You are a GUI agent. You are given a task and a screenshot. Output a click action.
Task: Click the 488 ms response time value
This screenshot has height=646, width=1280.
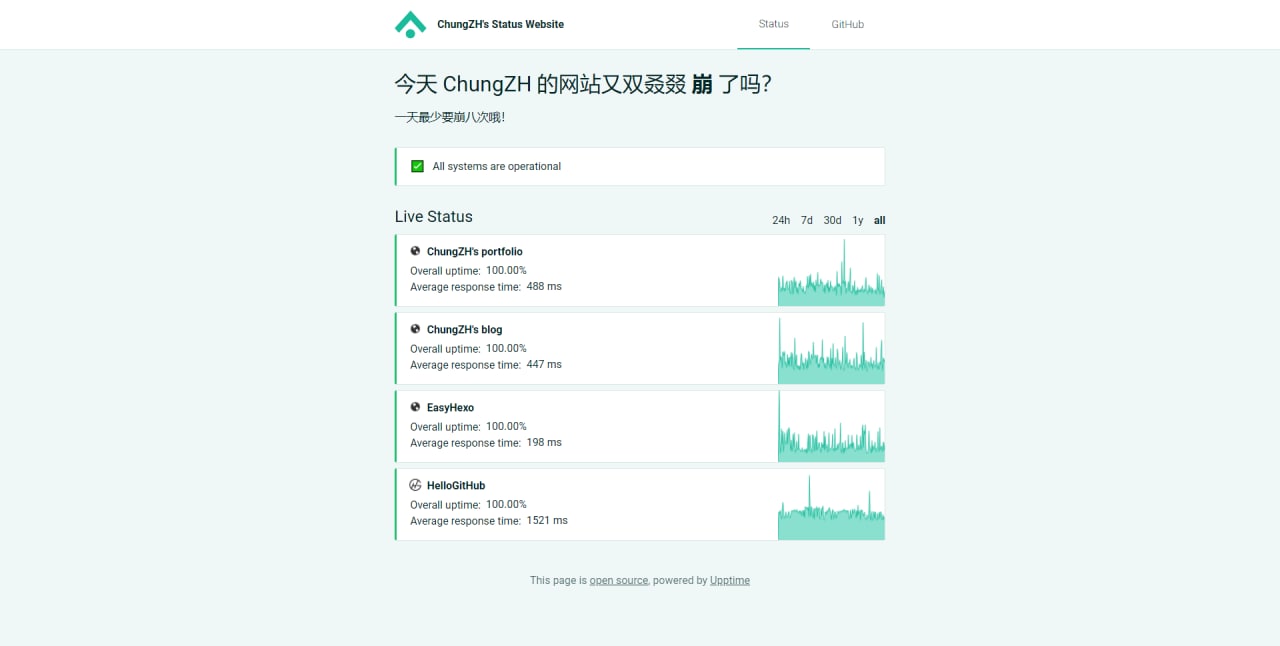click(x=544, y=286)
